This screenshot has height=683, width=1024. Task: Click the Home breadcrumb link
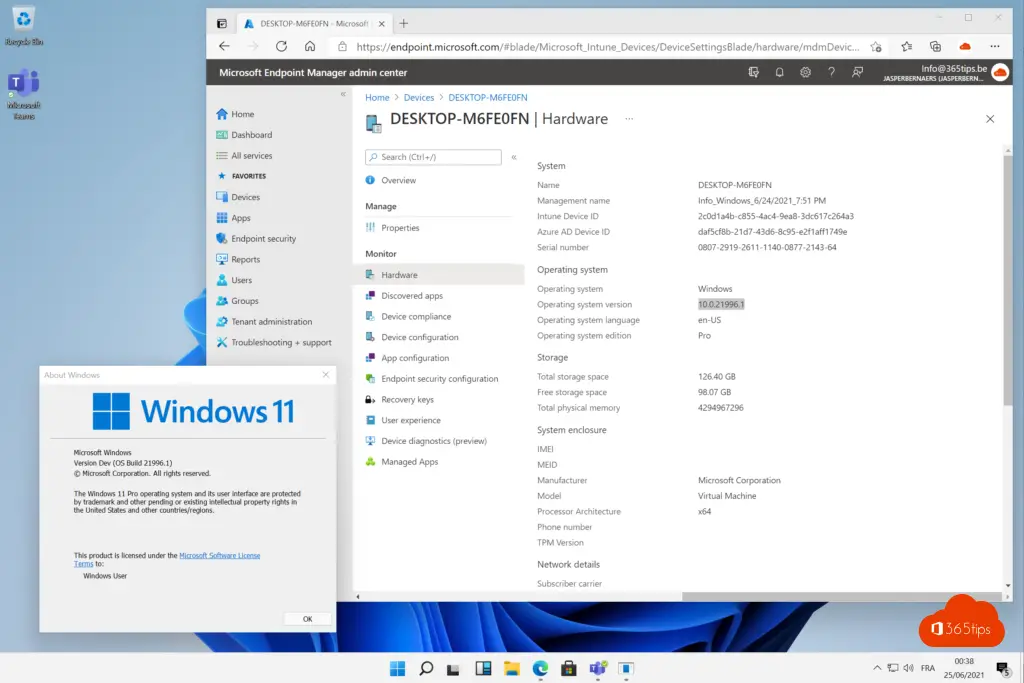[377, 97]
